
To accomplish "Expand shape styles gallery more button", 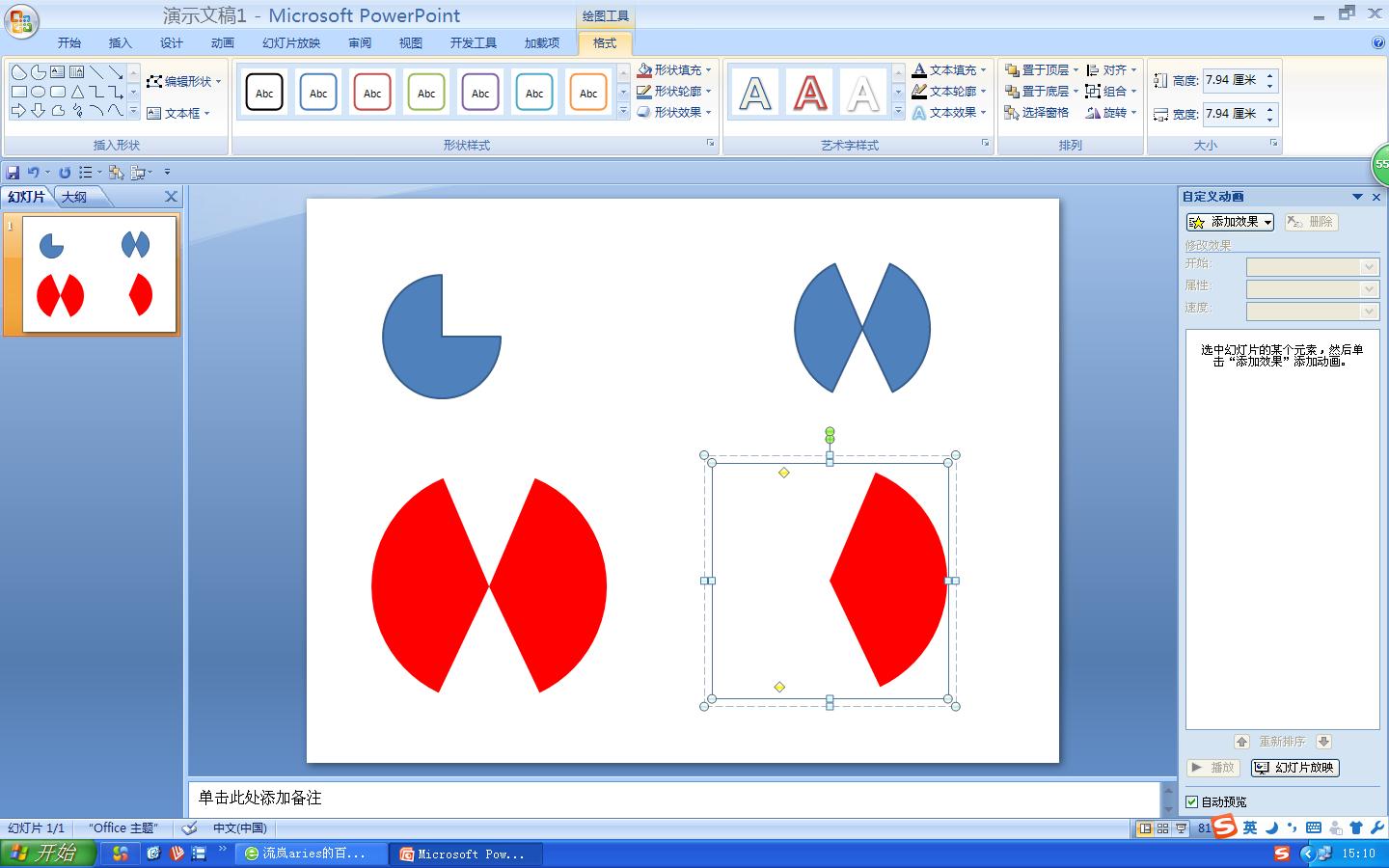I will pos(623,112).
